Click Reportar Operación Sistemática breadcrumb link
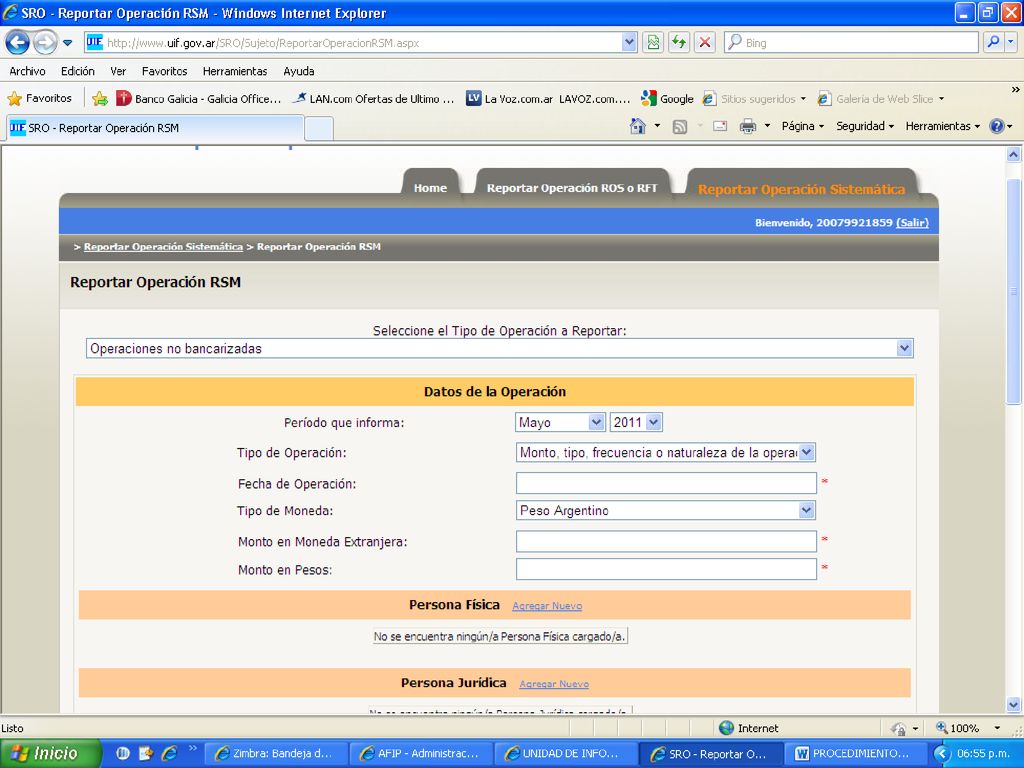 163,247
